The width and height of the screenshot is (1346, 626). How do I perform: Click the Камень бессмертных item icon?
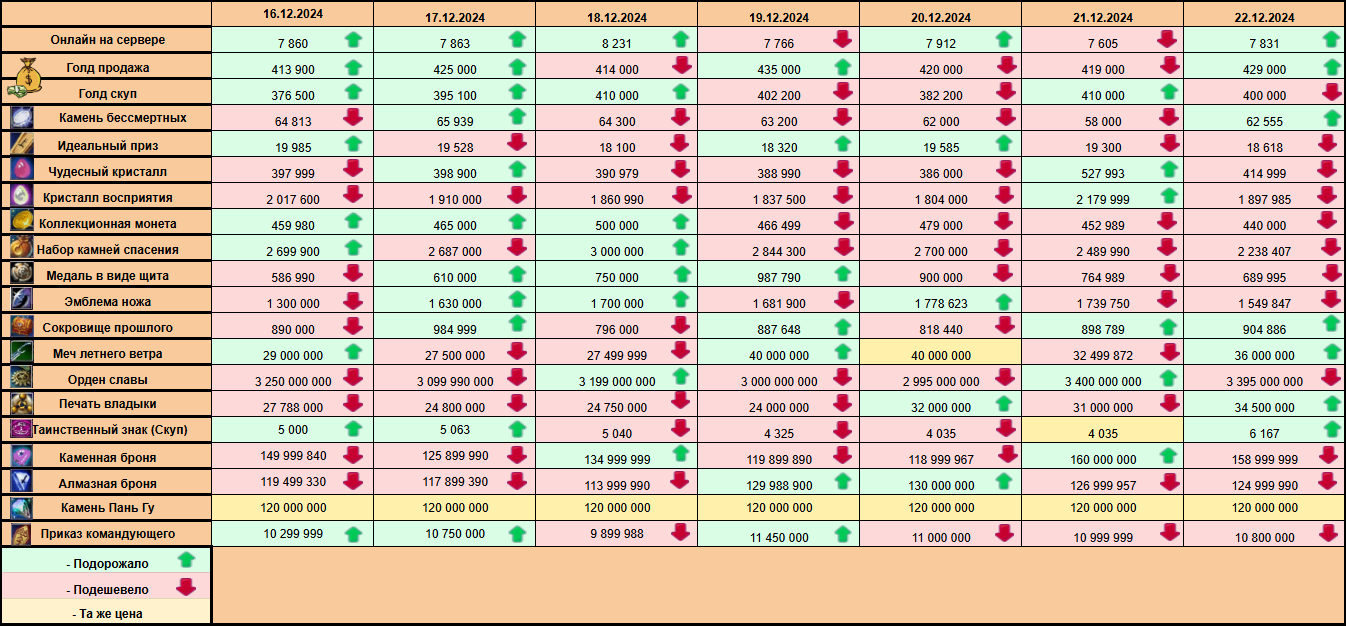(x=22, y=118)
